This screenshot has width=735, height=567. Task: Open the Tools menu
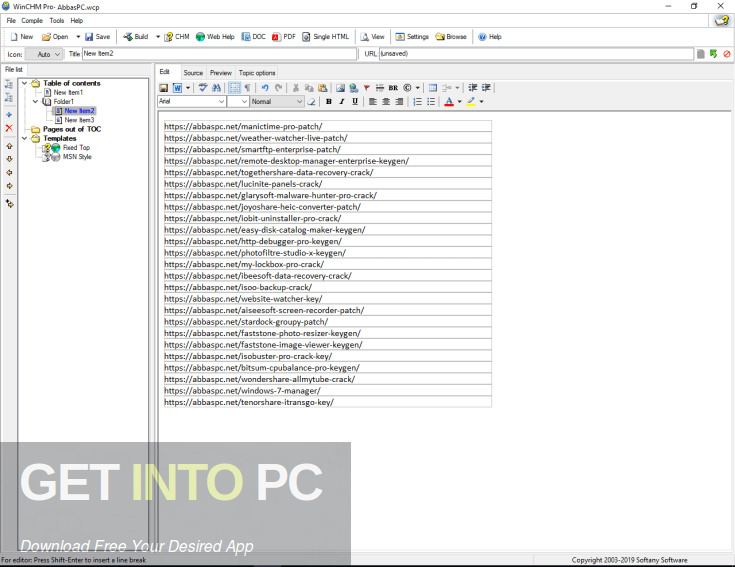coord(57,21)
